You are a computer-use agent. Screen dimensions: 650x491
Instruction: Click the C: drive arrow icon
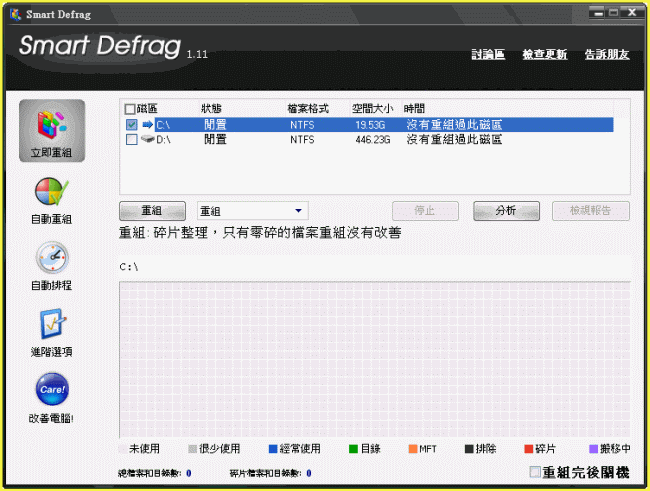point(146,125)
